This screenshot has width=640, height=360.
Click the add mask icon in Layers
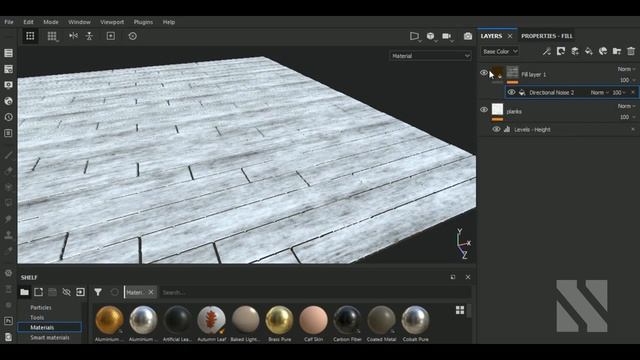pyautogui.click(x=561, y=51)
